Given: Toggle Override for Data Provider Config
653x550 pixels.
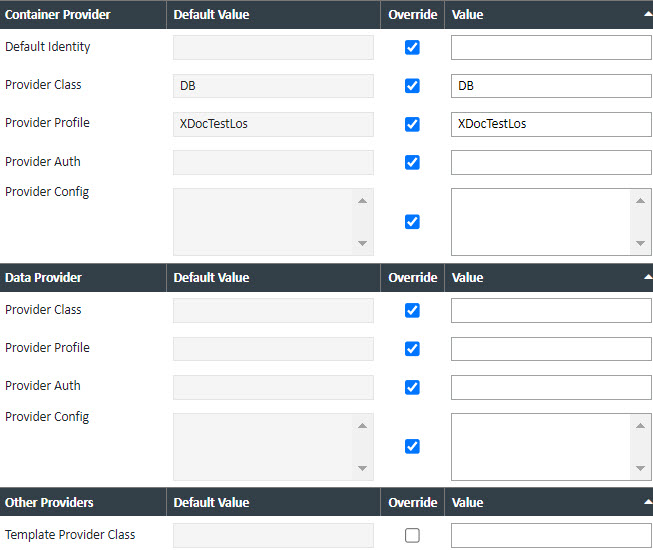Looking at the screenshot, I should (x=412, y=446).
